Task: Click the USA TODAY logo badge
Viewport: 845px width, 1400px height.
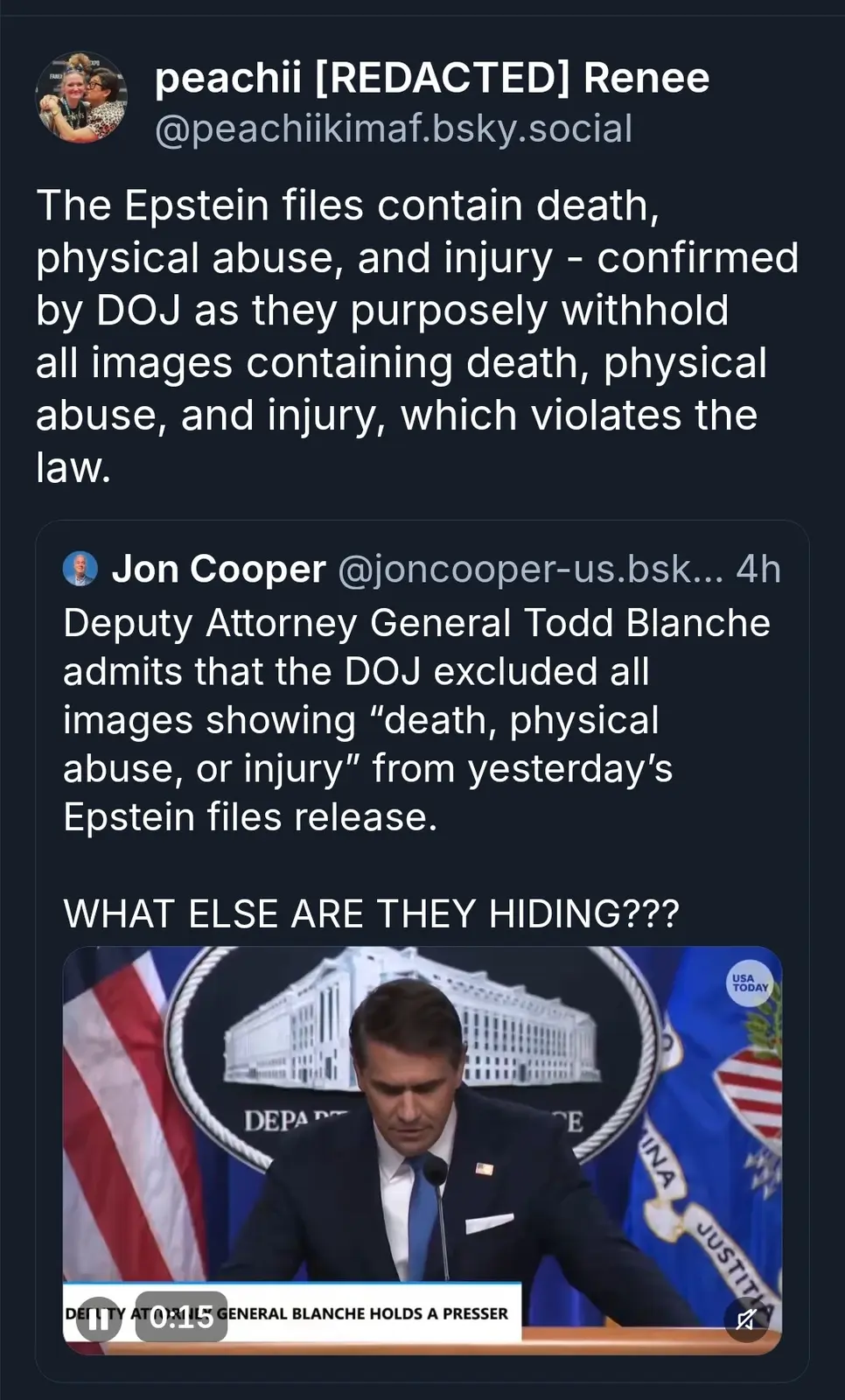Action: 750,983
